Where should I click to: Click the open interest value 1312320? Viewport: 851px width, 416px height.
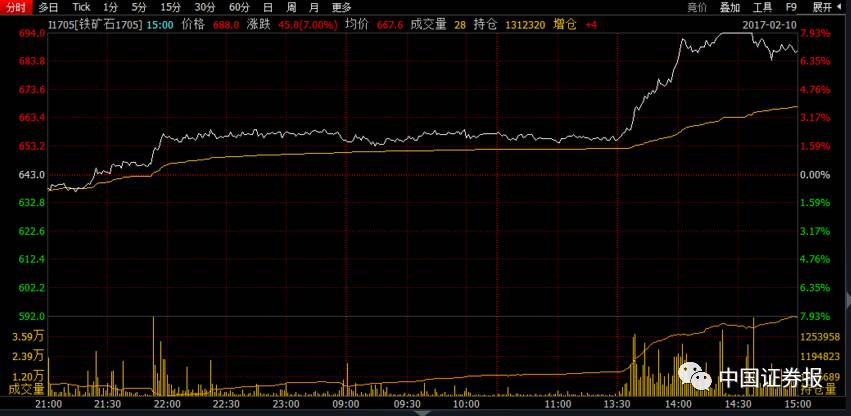(x=525, y=25)
